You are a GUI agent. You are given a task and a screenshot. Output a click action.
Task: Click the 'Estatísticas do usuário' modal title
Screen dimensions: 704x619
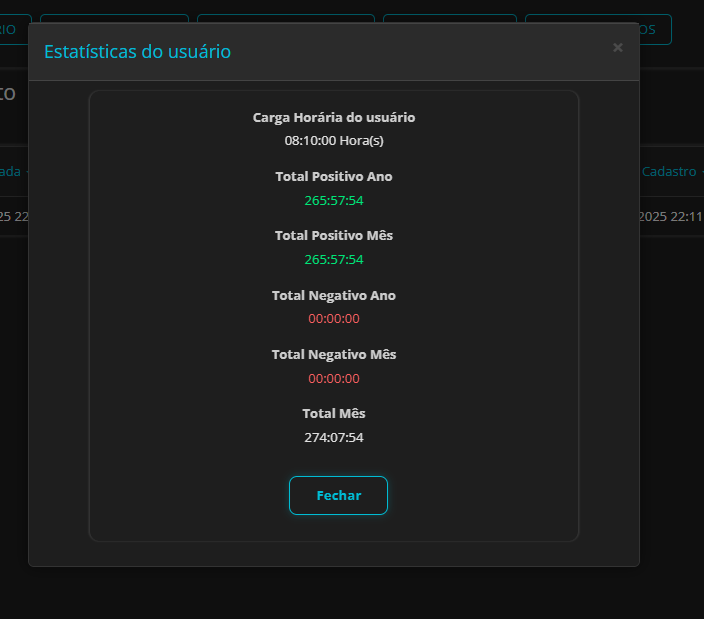tap(137, 51)
